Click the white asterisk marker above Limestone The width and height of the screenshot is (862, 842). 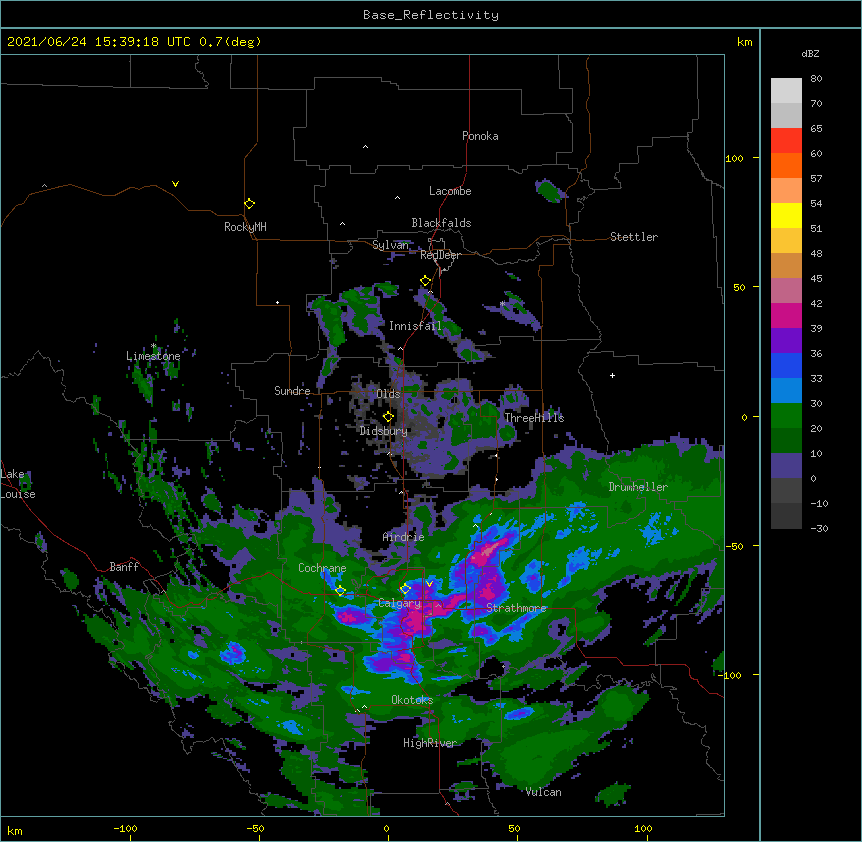pos(153,346)
